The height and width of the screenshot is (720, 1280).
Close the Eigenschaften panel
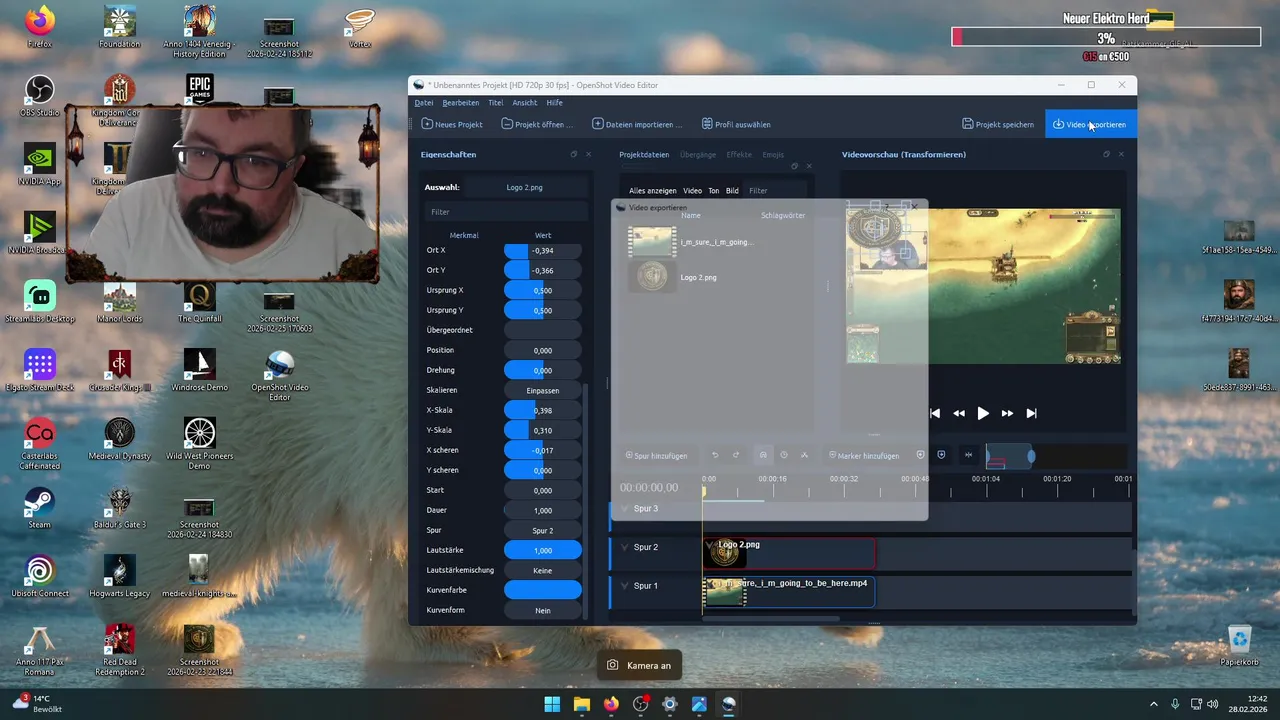[589, 154]
